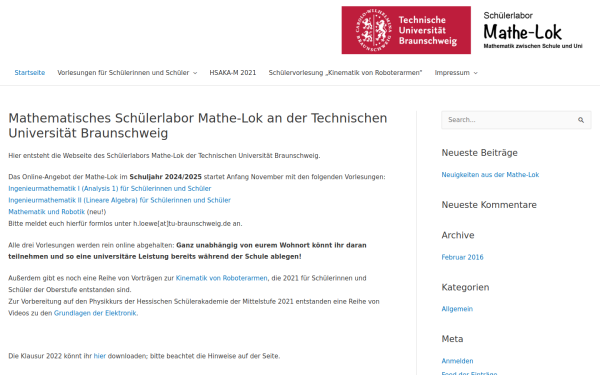This screenshot has height=375, width=600.
Task: Follow the Kinematik von Roboterarmen text link
Action: (222, 278)
